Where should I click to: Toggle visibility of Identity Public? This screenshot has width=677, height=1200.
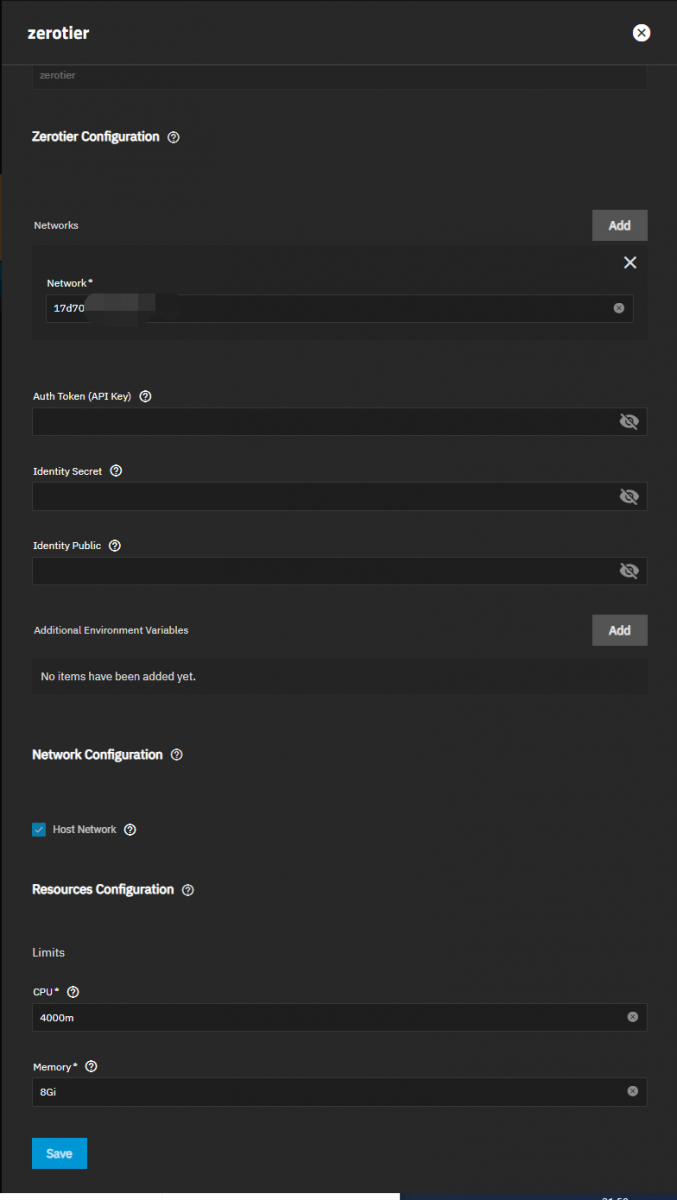pyautogui.click(x=629, y=571)
